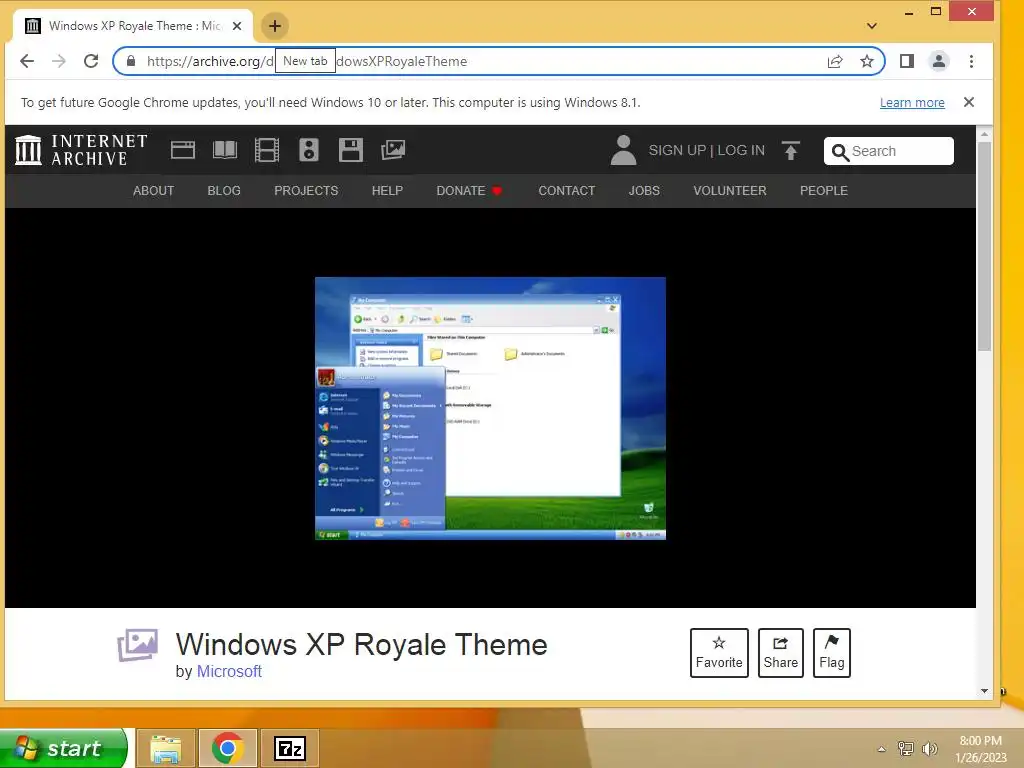Dismiss the Chrome update notification bar

click(968, 102)
